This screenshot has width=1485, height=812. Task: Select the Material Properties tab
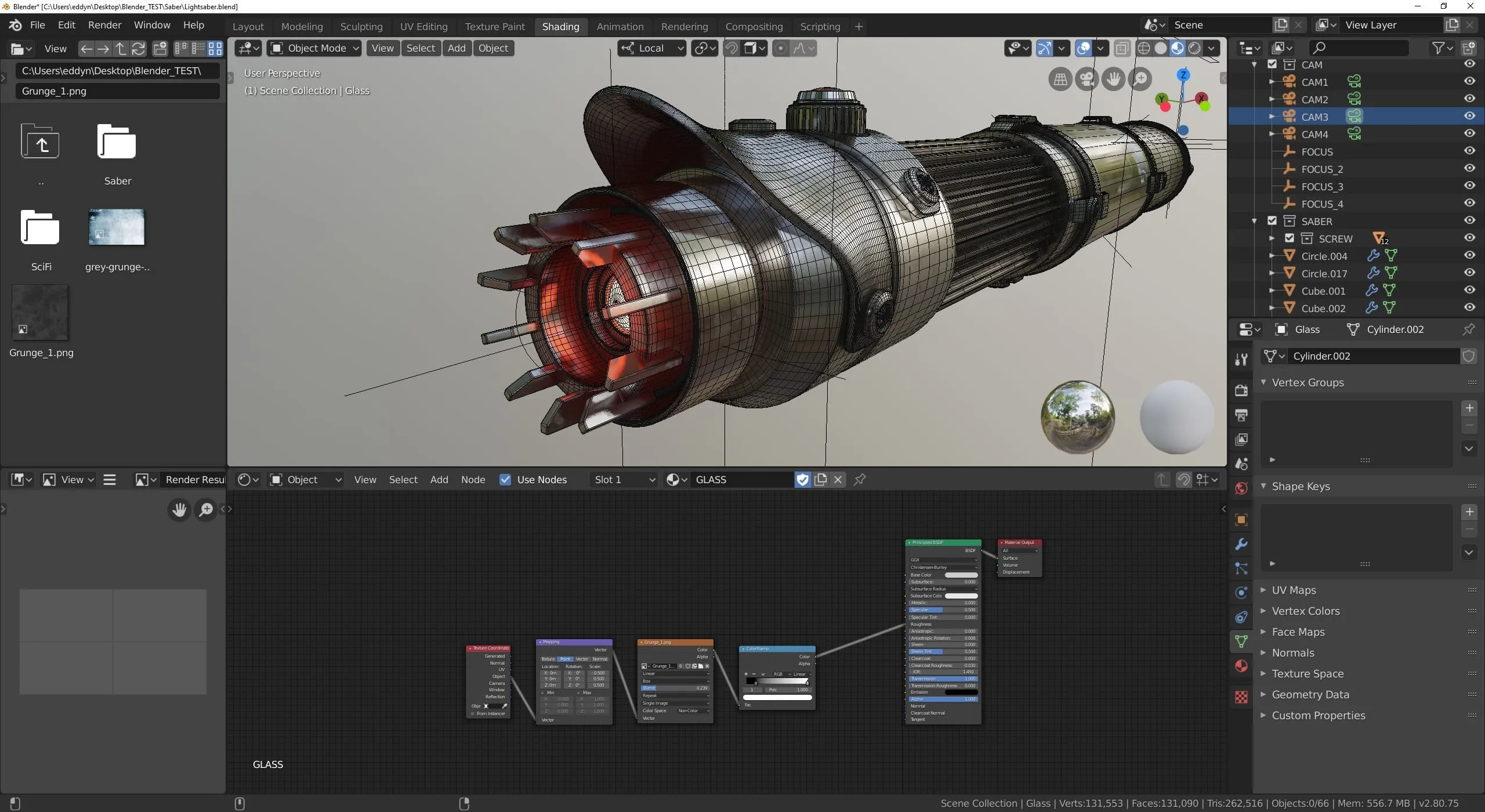(x=1241, y=665)
